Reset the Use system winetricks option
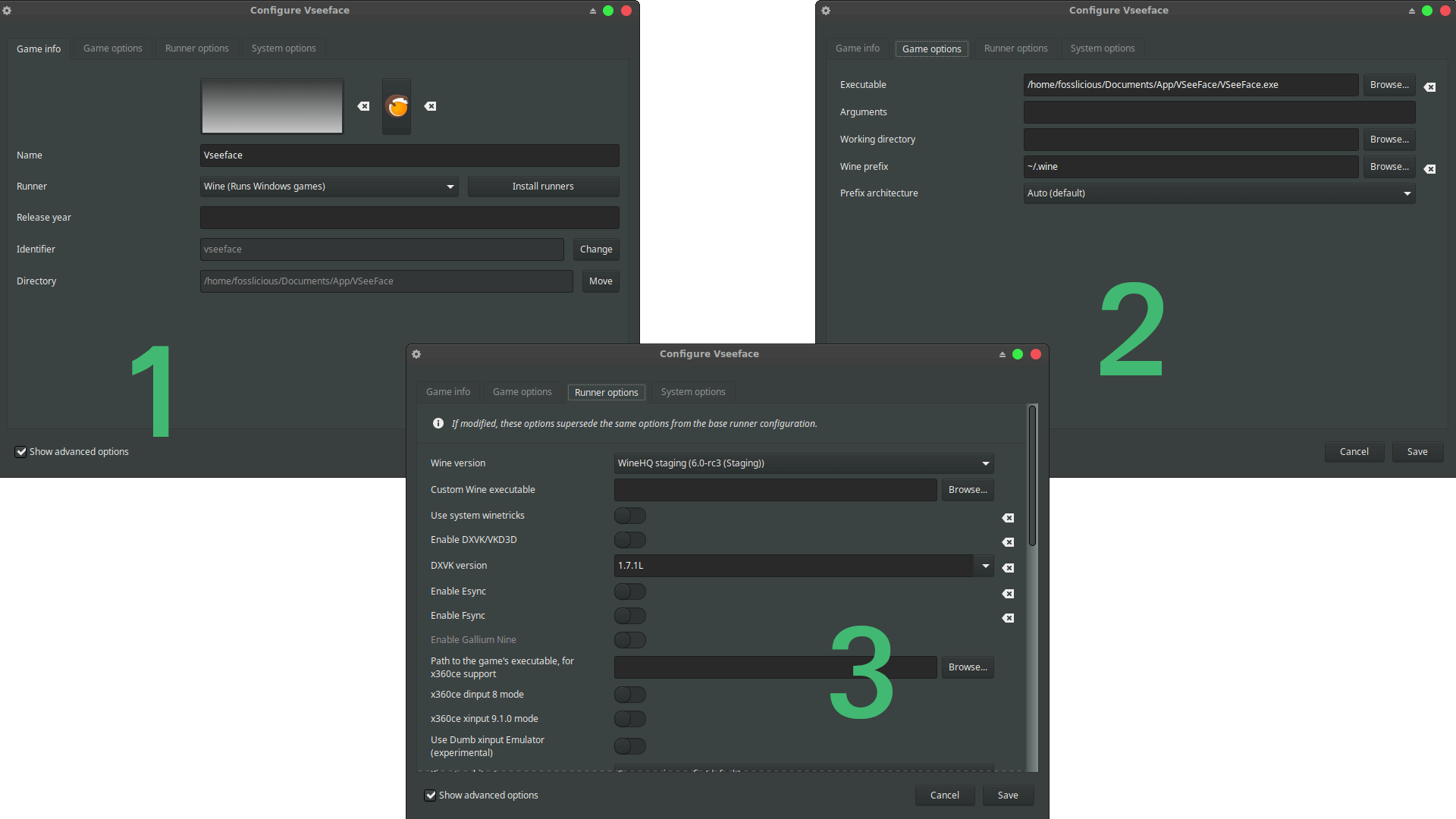This screenshot has height=819, width=1456. point(1008,518)
